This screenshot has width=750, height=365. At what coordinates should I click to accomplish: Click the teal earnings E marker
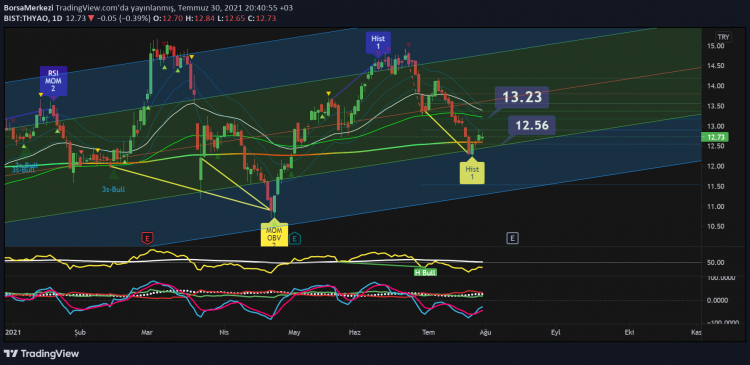coord(295,237)
